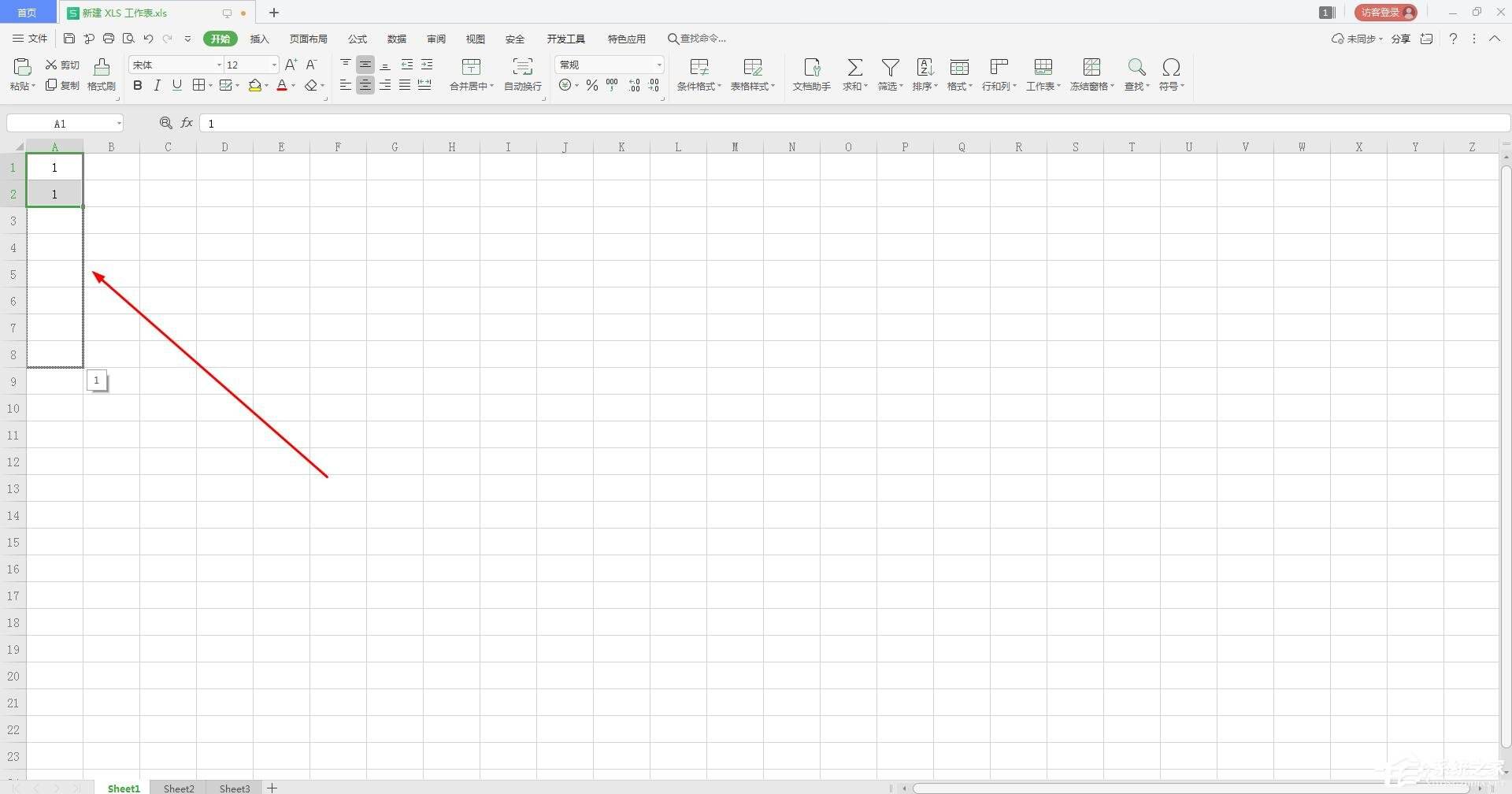Open the Document Assistant (文档助手)

tap(812, 75)
